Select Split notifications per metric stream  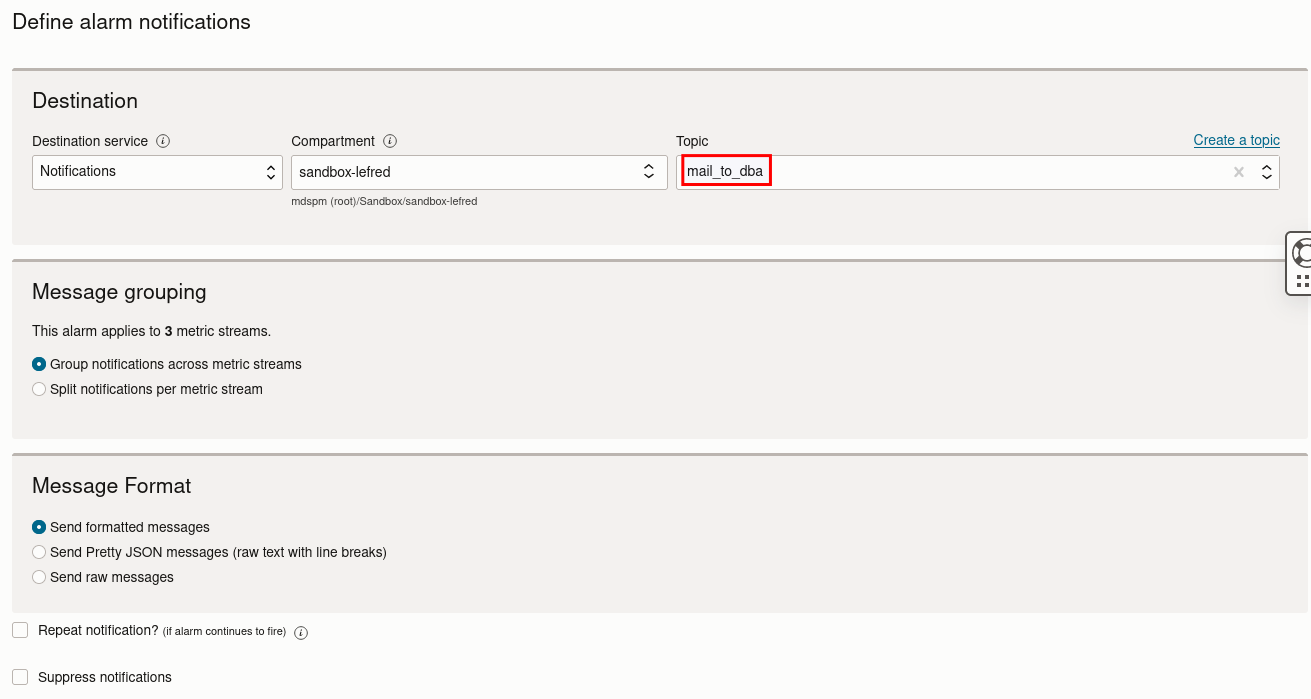(38, 388)
